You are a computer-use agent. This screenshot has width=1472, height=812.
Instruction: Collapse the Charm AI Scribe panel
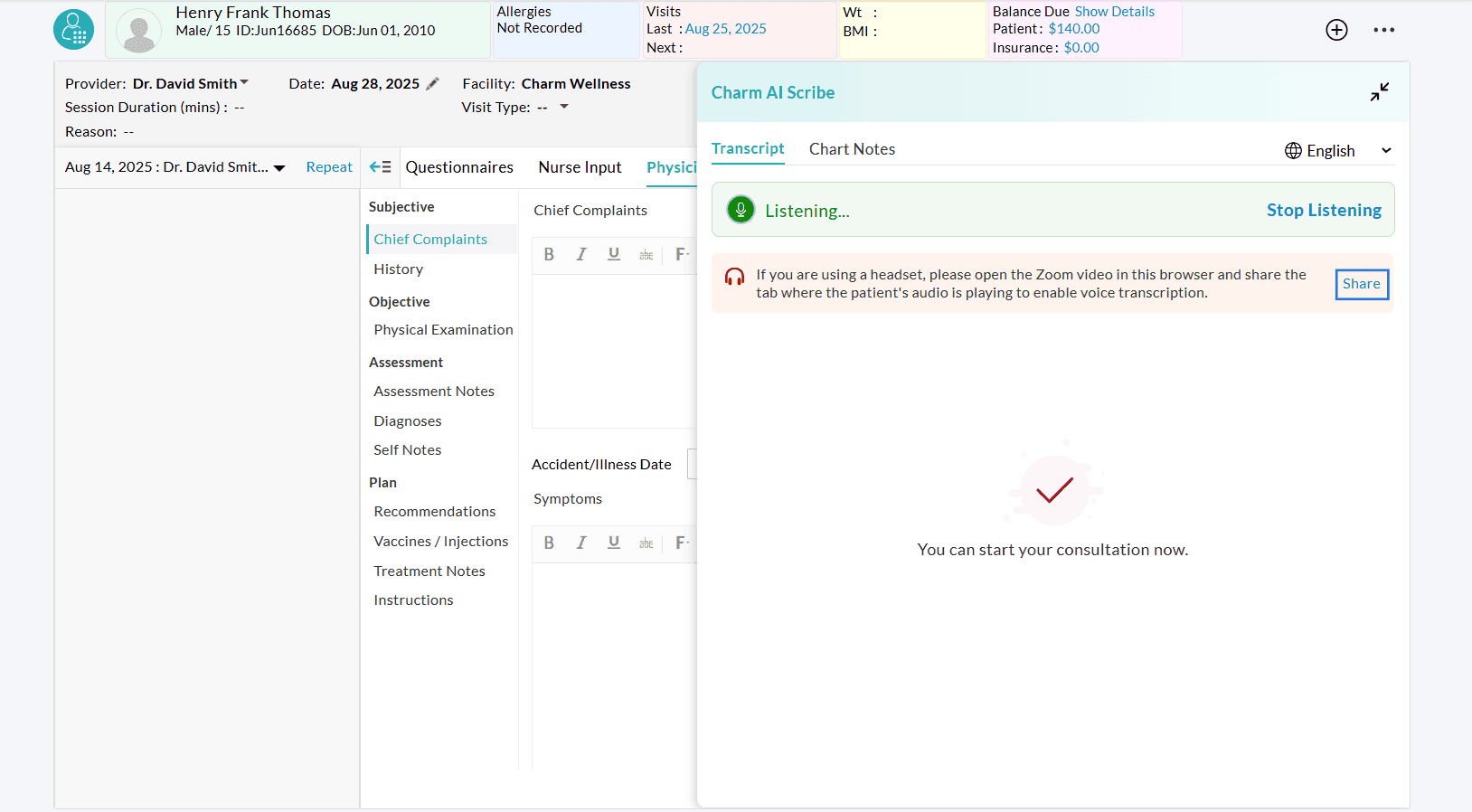coord(1379,92)
